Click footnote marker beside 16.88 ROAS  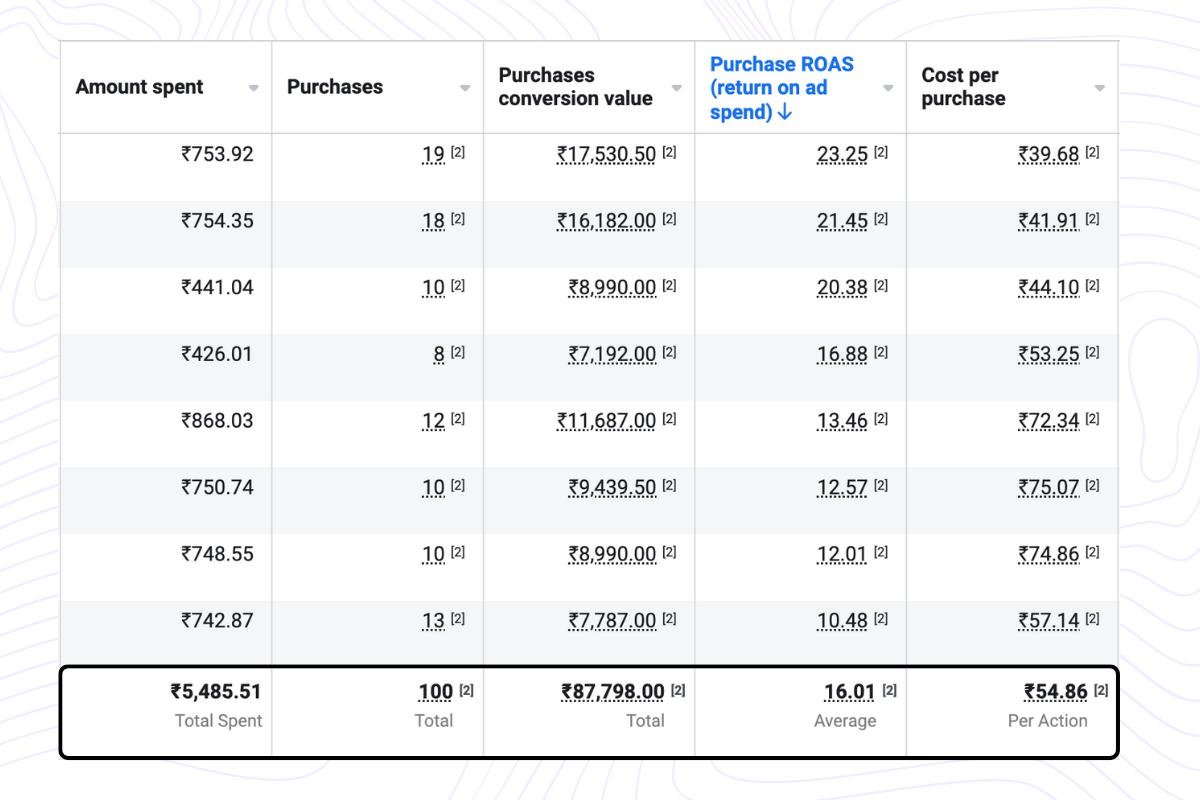pos(881,353)
